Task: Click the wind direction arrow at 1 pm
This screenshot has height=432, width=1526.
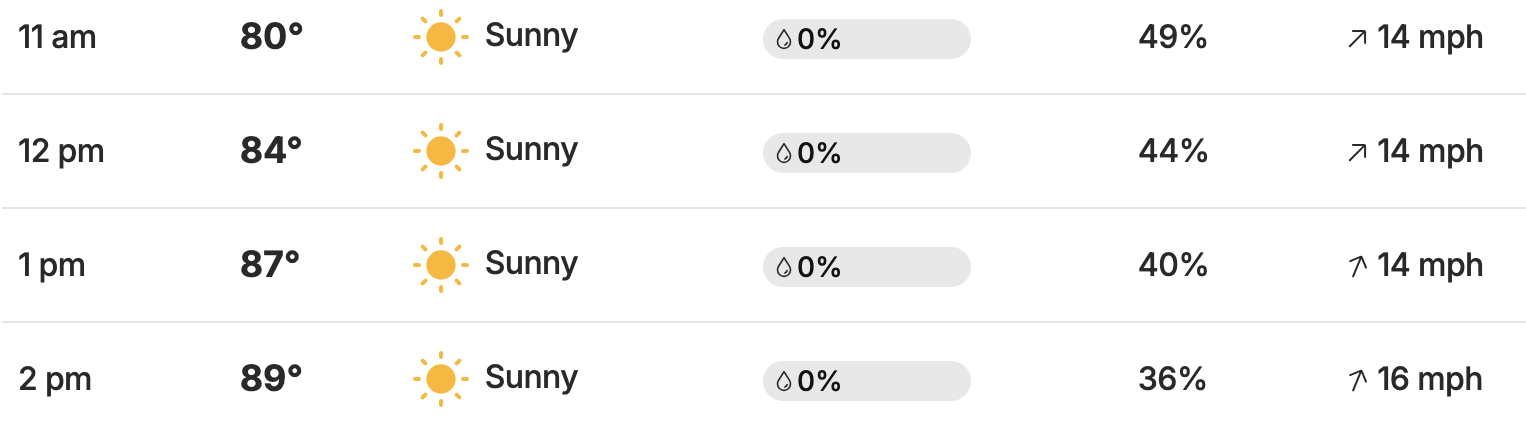Action: [x=1357, y=267]
